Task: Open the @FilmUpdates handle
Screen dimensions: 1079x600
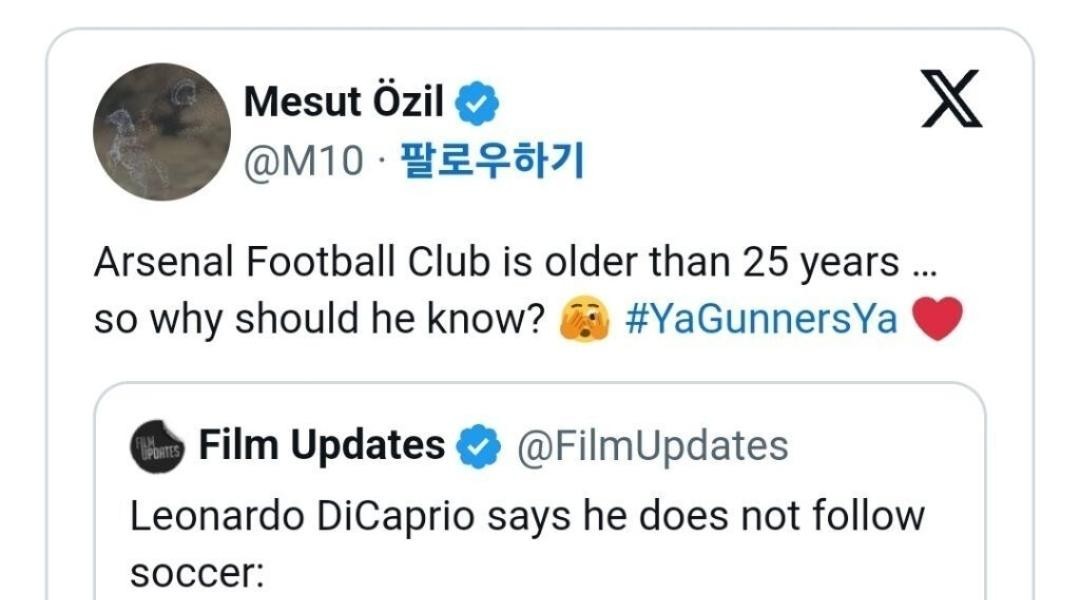Action: [x=651, y=446]
